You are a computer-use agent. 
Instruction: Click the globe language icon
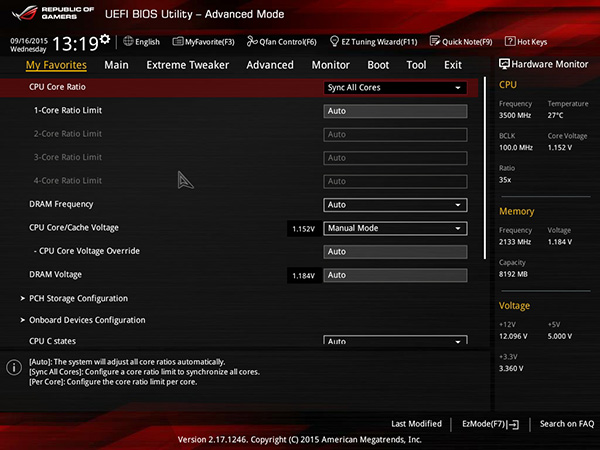(128, 41)
